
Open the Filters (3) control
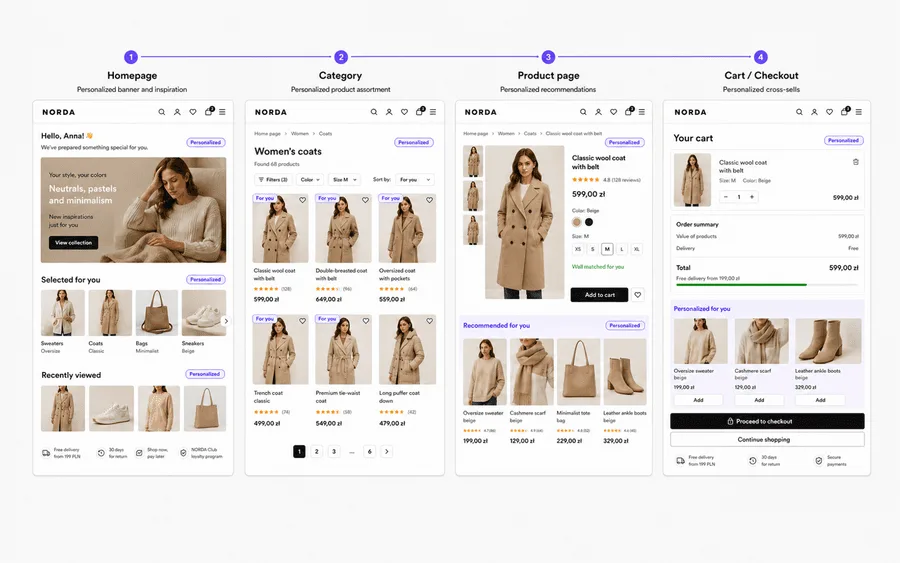(x=273, y=180)
